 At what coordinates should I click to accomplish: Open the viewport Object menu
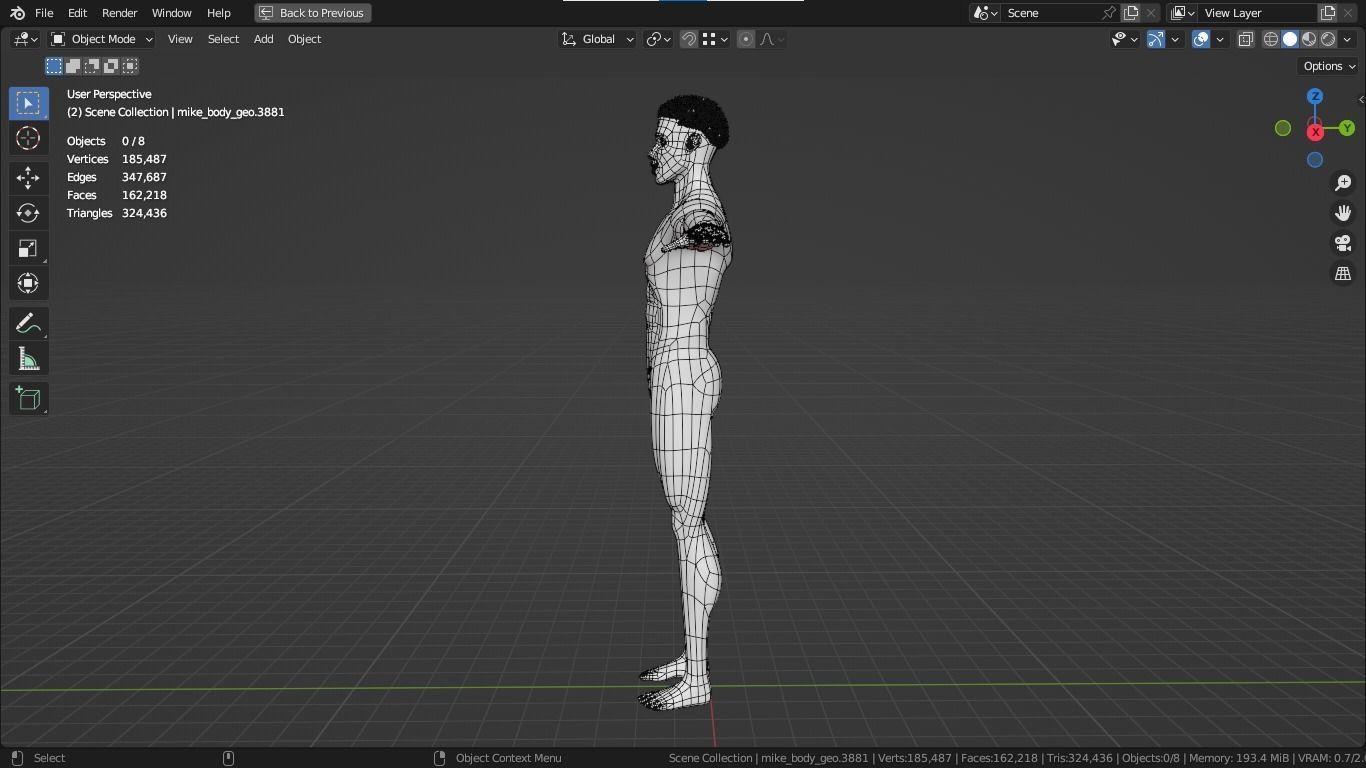click(x=304, y=39)
